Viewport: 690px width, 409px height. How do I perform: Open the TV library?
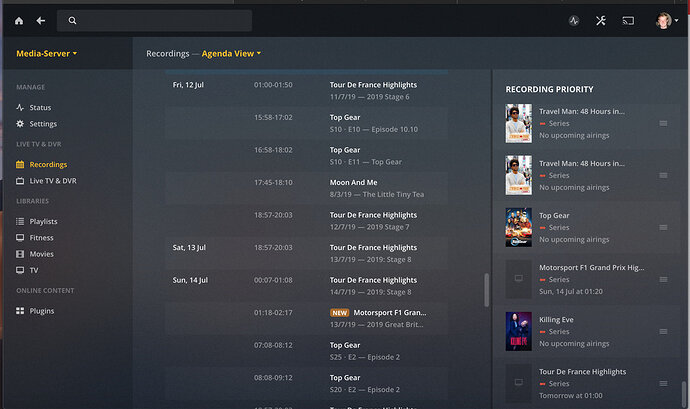[x=34, y=270]
